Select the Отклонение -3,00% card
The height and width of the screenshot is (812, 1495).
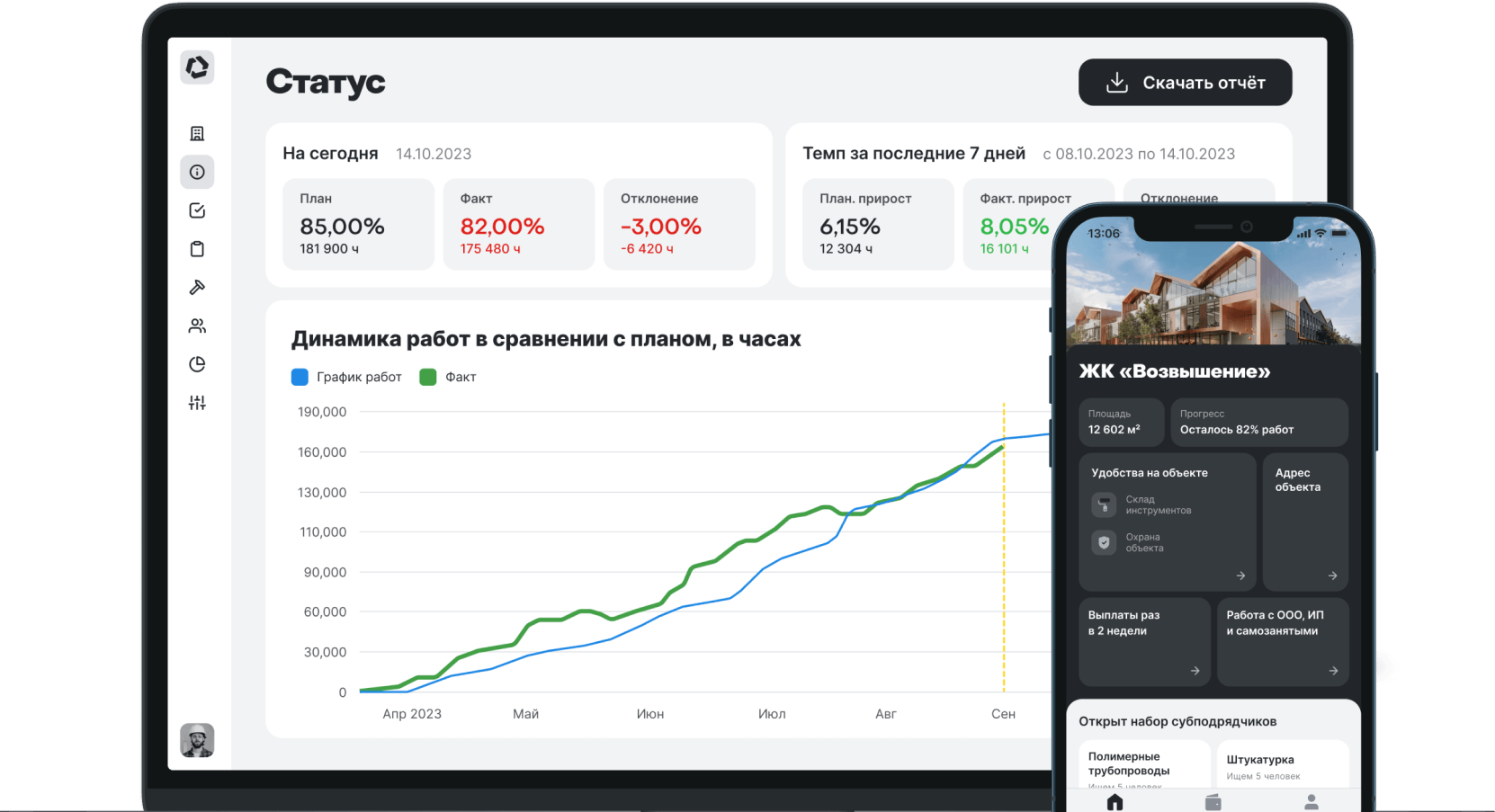(679, 224)
